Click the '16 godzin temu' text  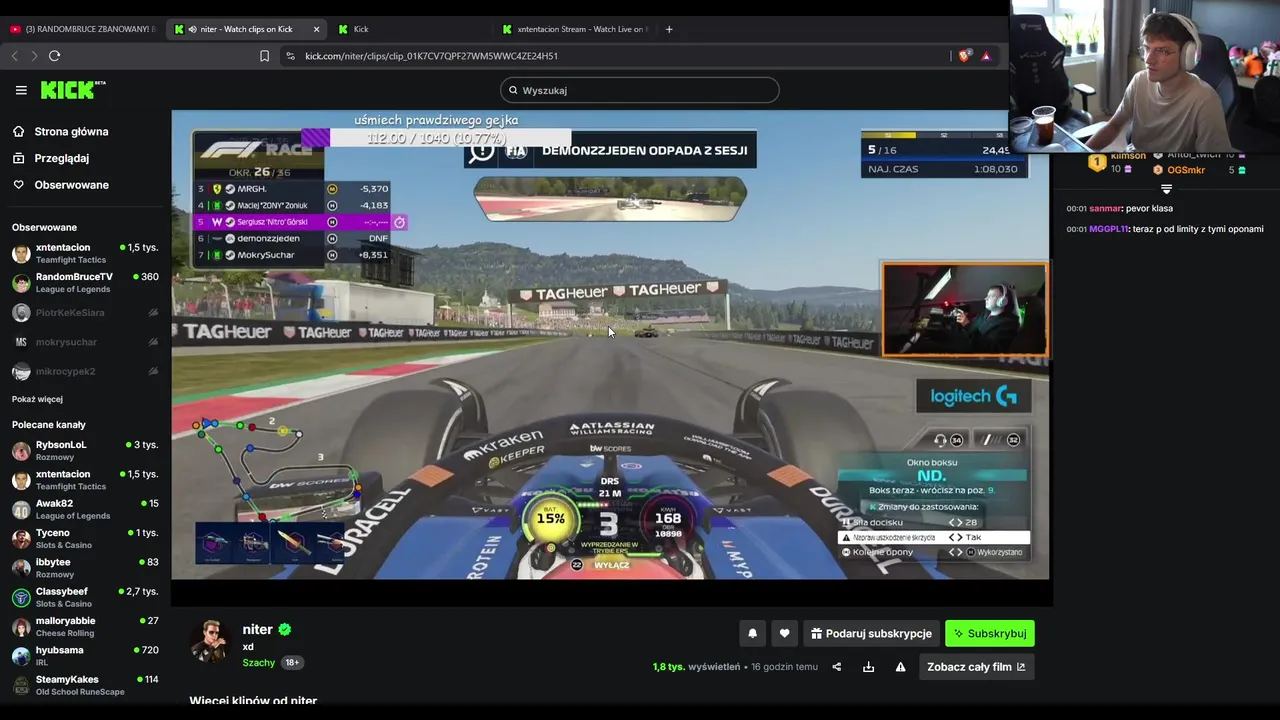[x=784, y=667]
